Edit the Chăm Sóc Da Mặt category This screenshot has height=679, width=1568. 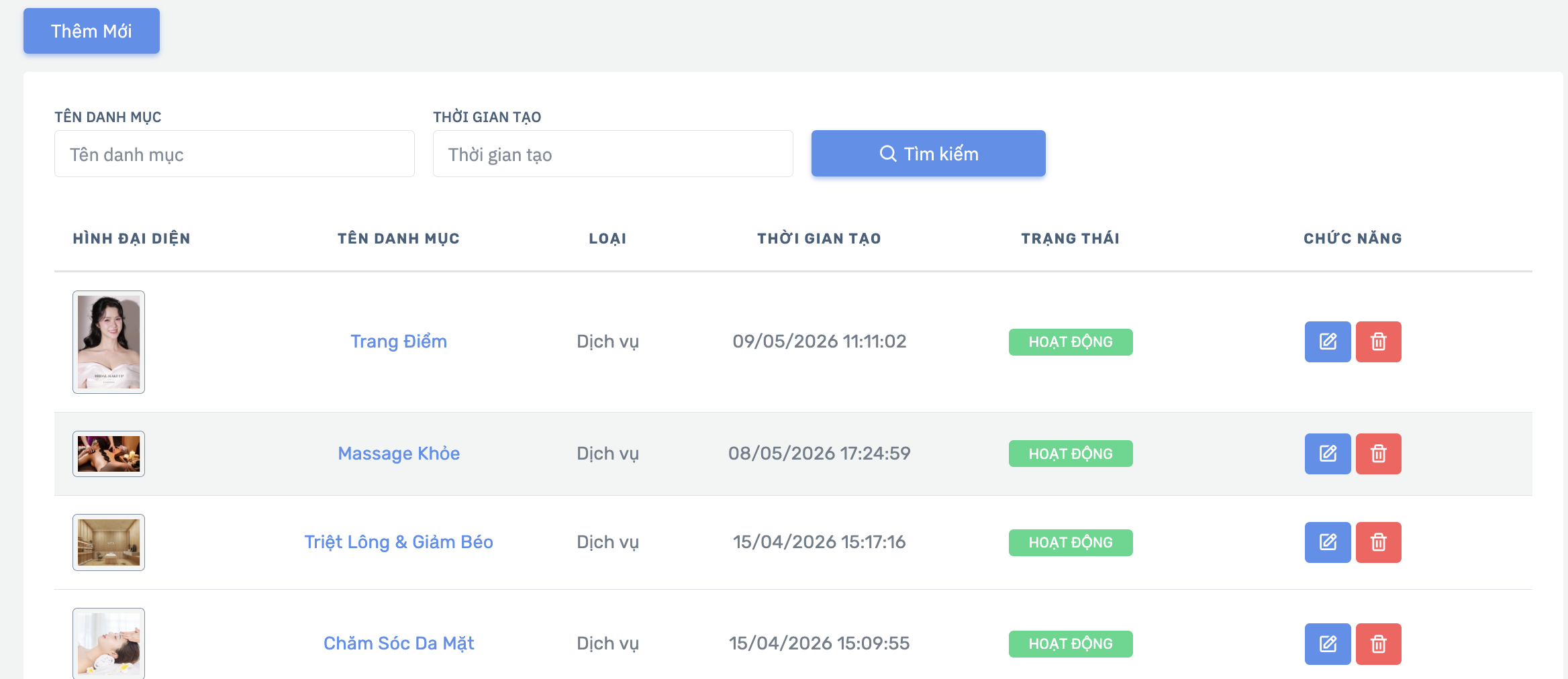click(1328, 644)
